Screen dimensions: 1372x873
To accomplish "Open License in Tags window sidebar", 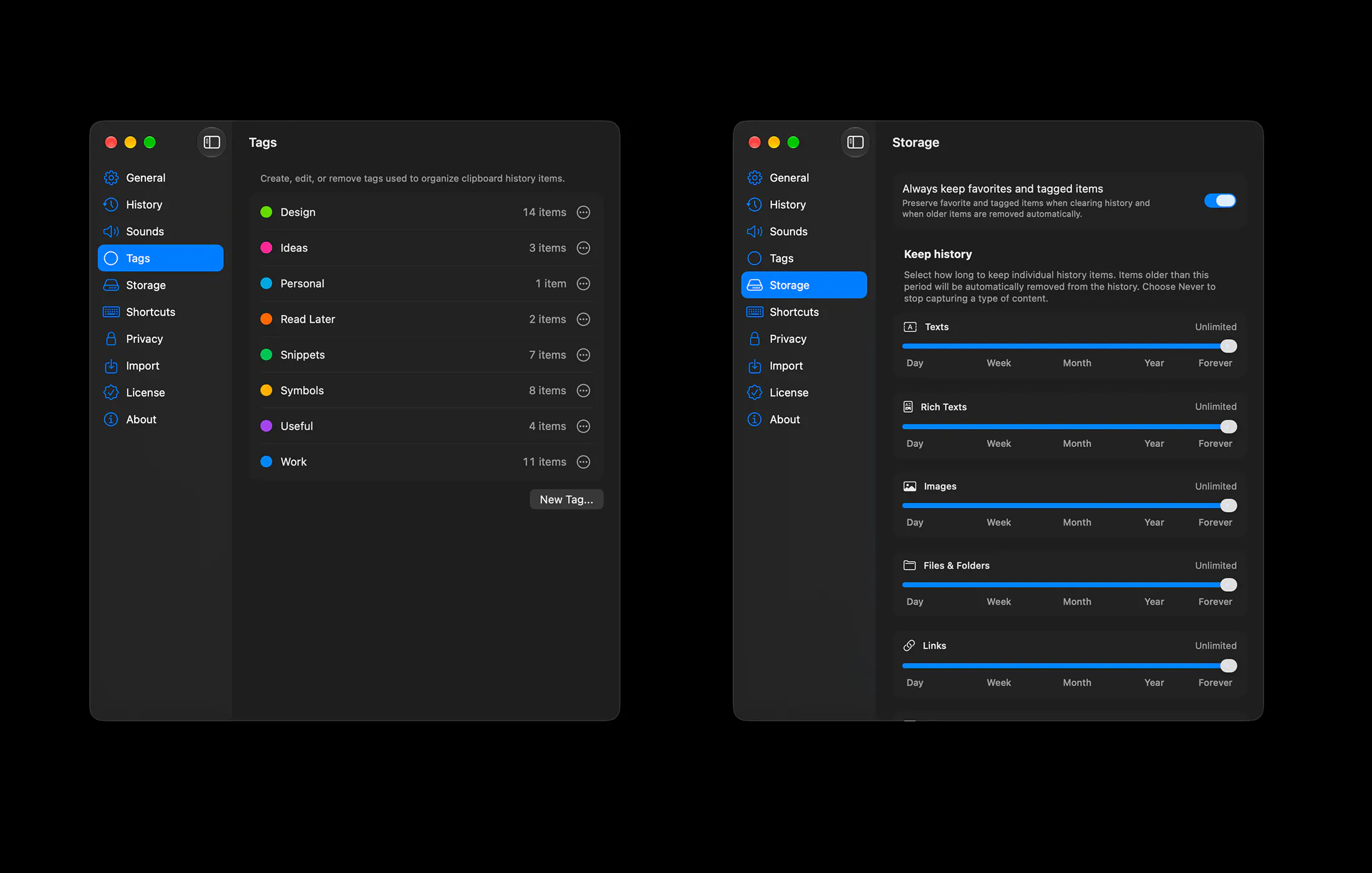I will click(x=160, y=392).
